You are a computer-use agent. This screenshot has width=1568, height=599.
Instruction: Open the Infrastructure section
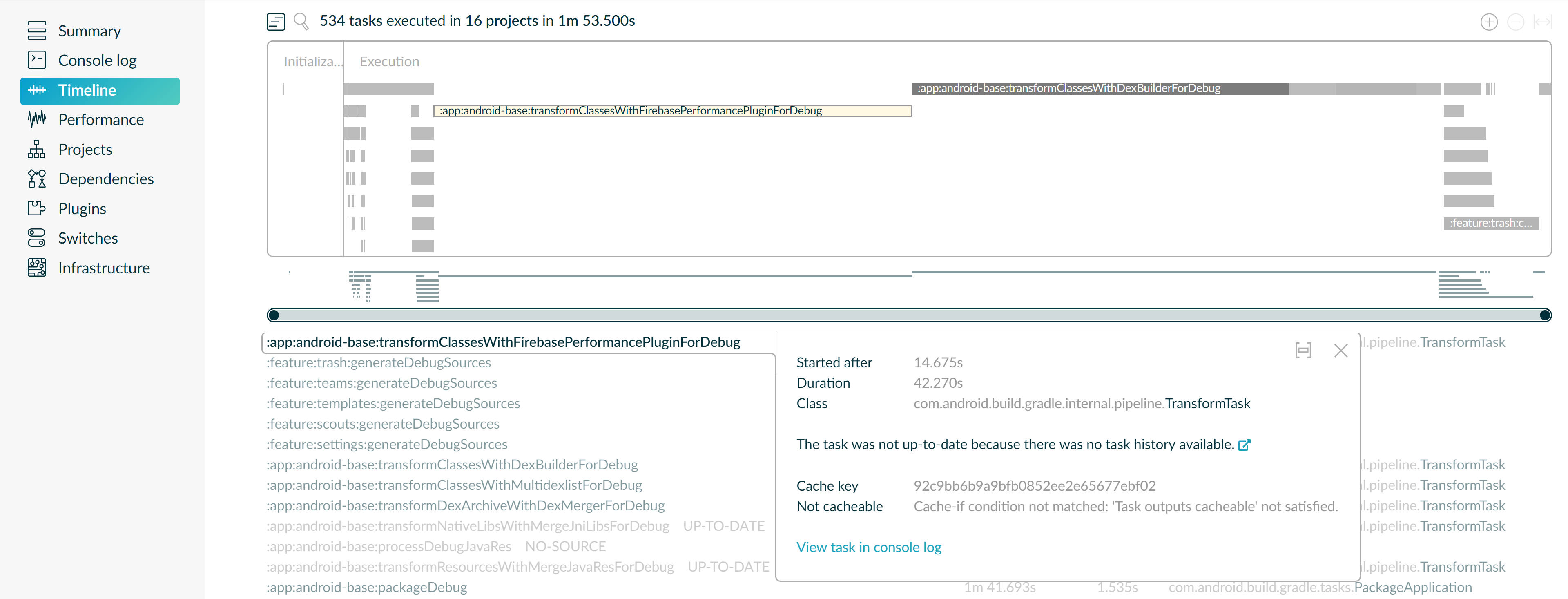pos(103,268)
